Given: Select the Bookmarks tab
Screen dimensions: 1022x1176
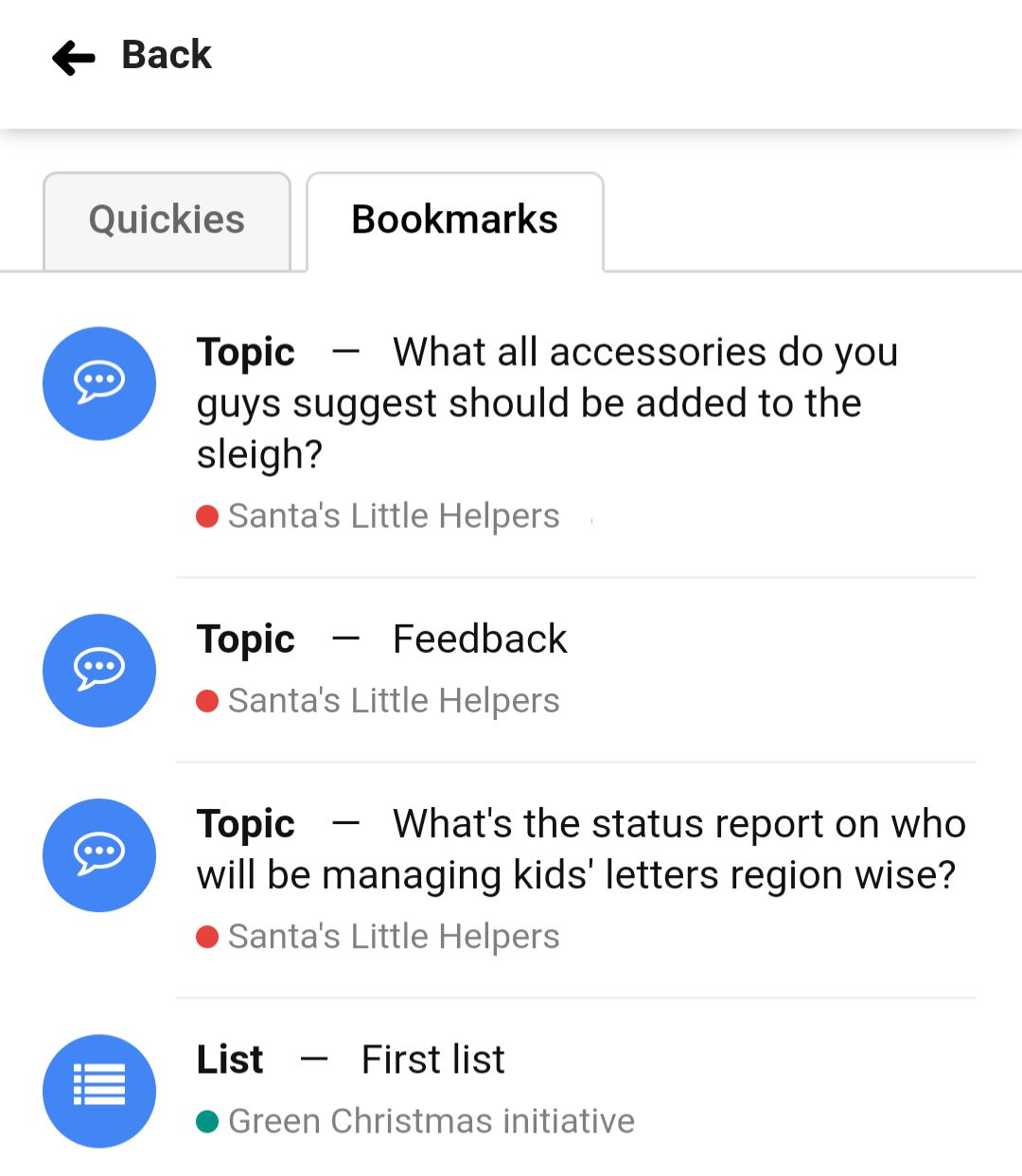Looking at the screenshot, I should (455, 220).
